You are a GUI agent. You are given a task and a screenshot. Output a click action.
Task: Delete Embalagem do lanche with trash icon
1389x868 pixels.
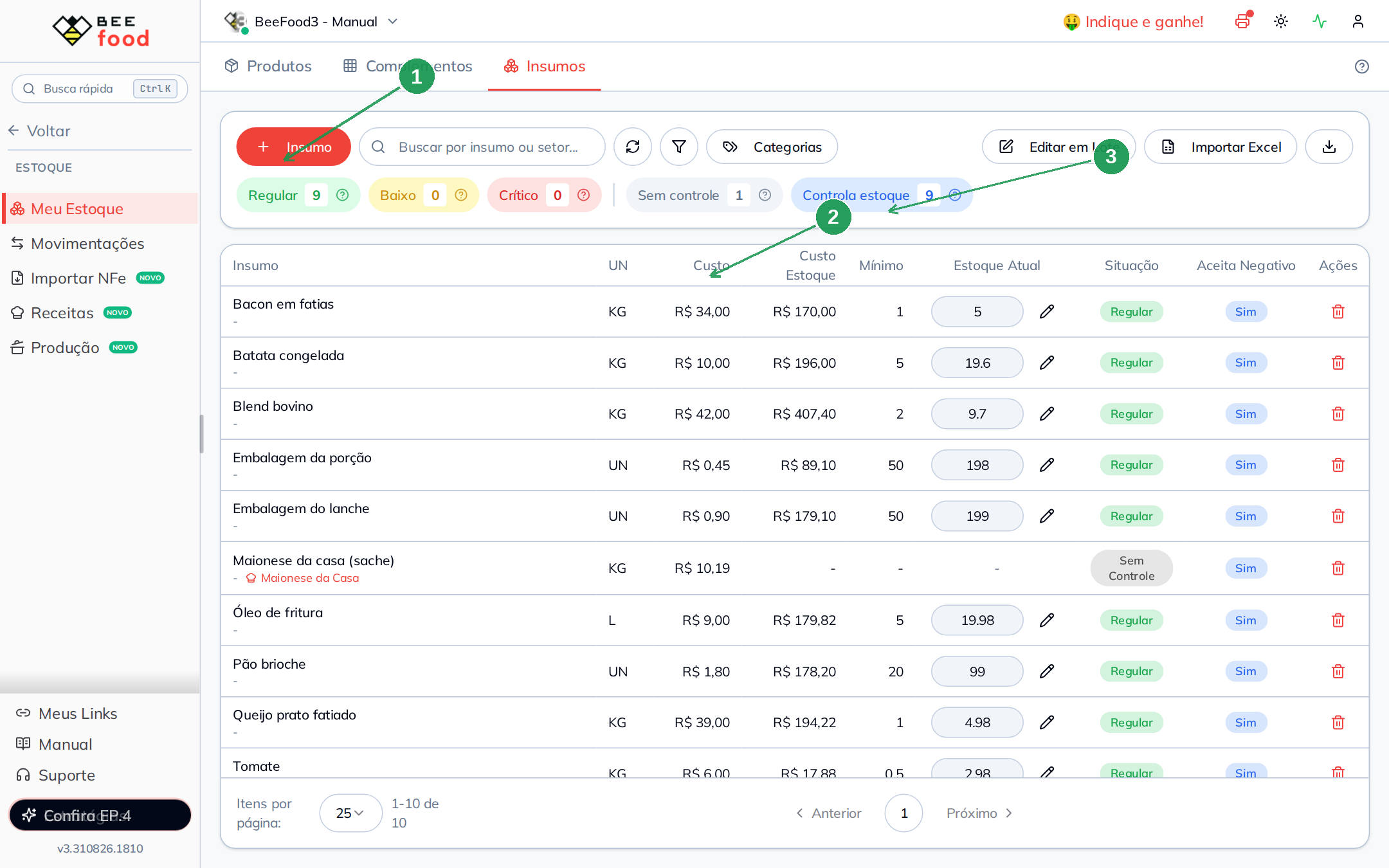point(1338,516)
